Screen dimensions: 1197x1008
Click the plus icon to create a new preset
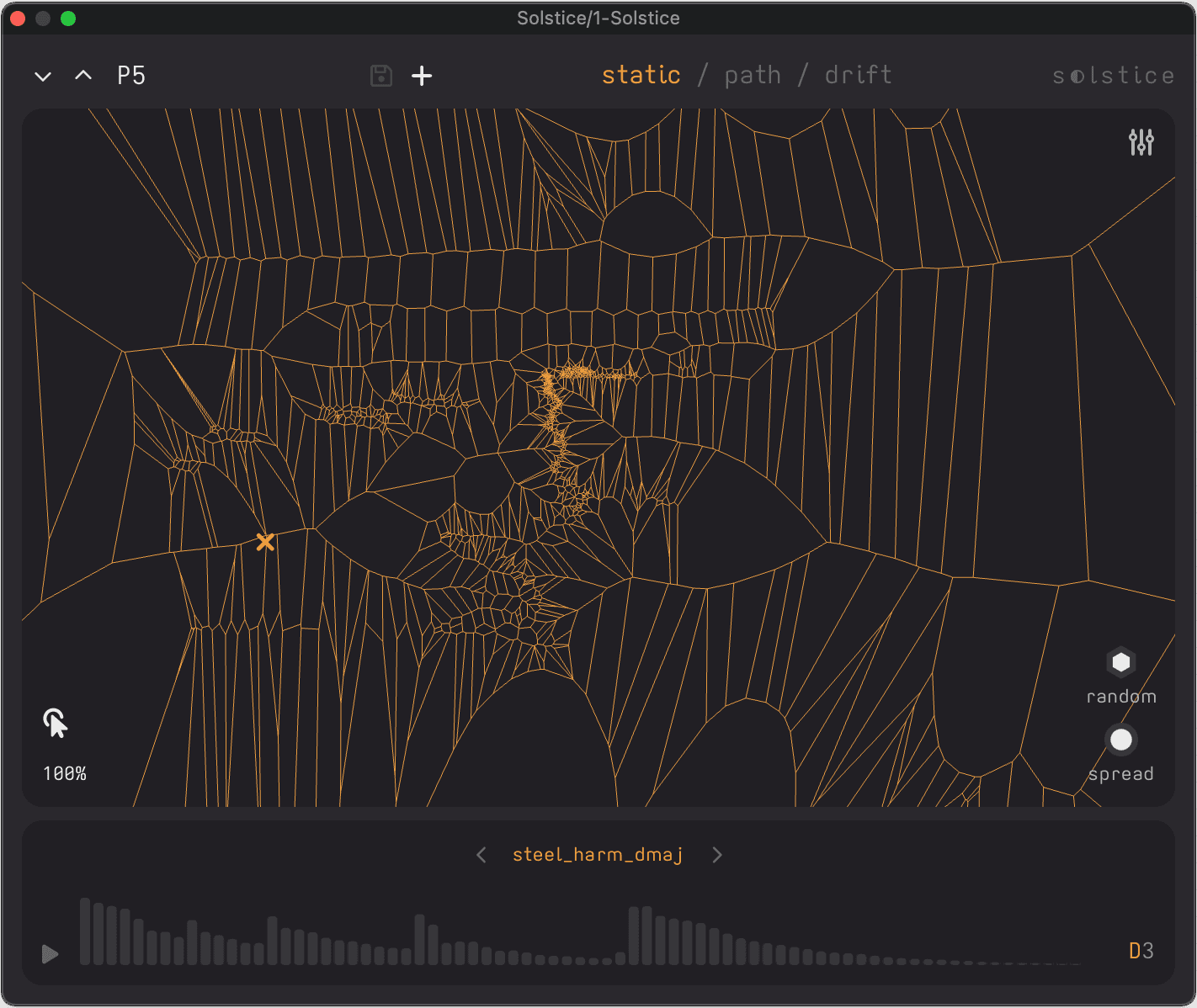422,76
